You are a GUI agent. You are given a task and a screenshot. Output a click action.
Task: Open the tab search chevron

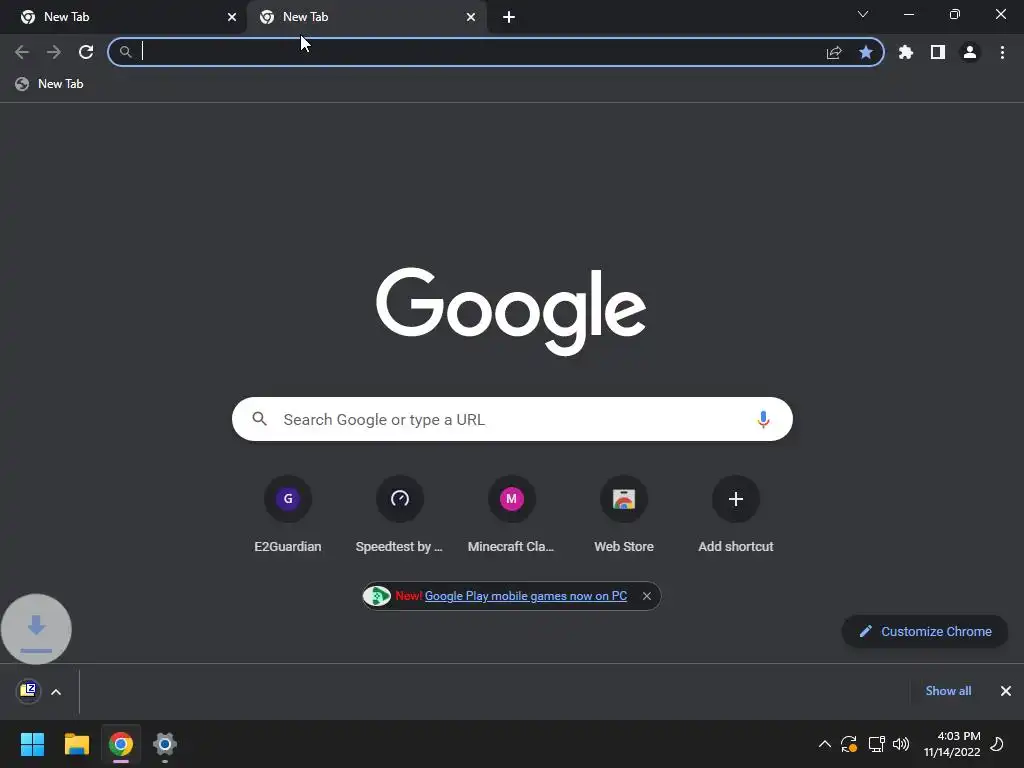click(863, 14)
